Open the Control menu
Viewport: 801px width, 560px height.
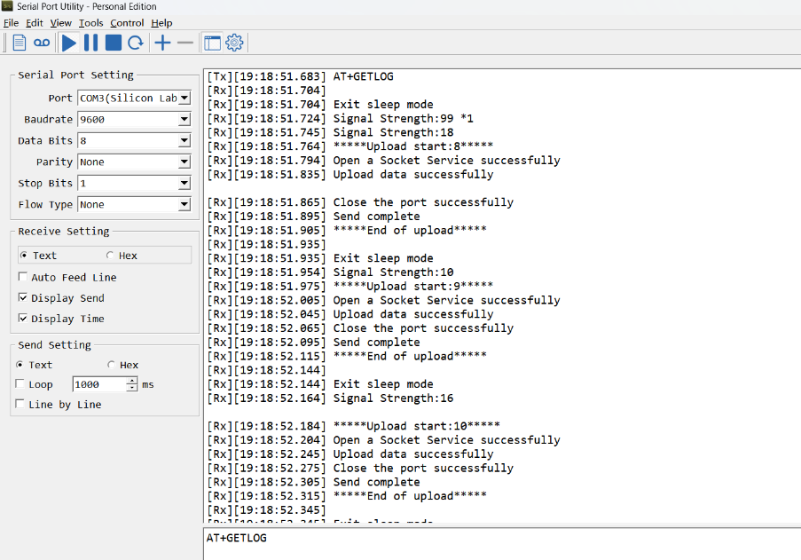127,23
